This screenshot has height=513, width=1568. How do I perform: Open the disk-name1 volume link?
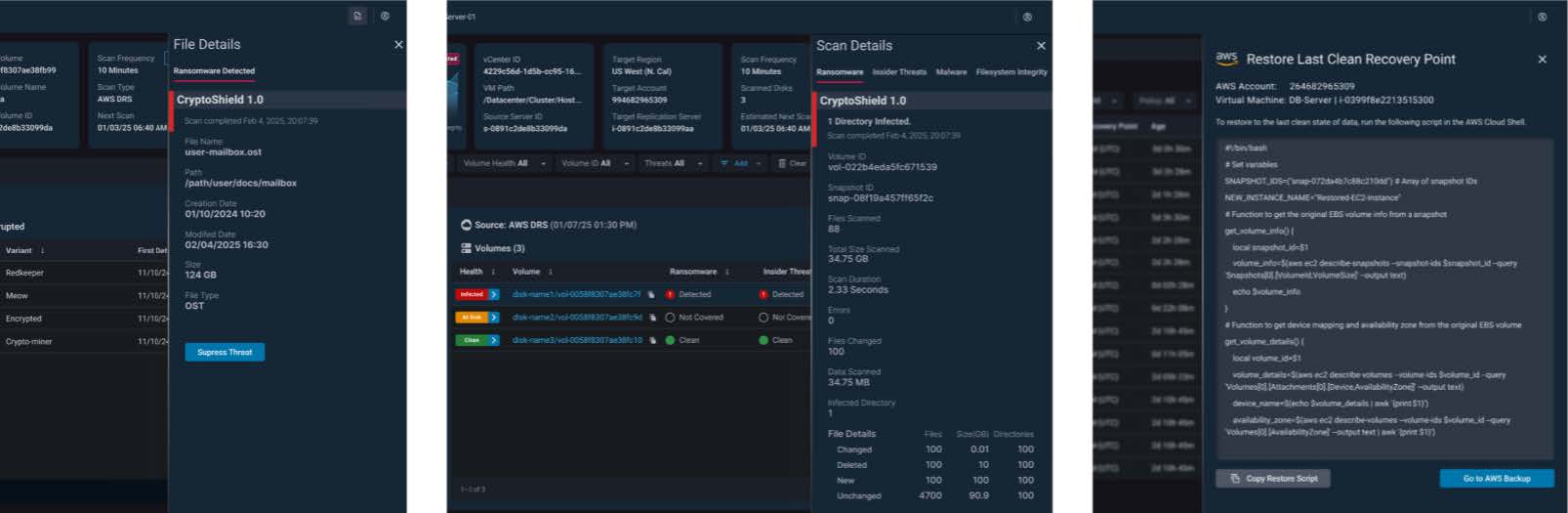click(576, 294)
